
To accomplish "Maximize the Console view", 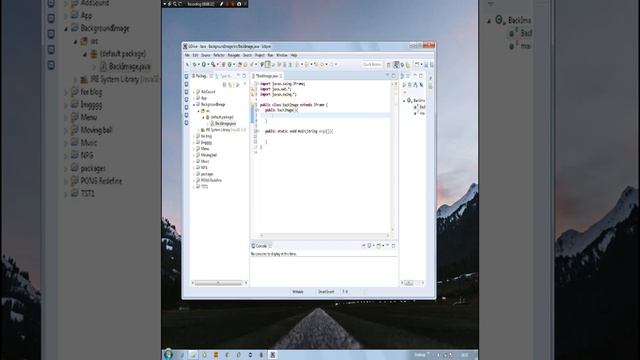I will click(x=393, y=246).
